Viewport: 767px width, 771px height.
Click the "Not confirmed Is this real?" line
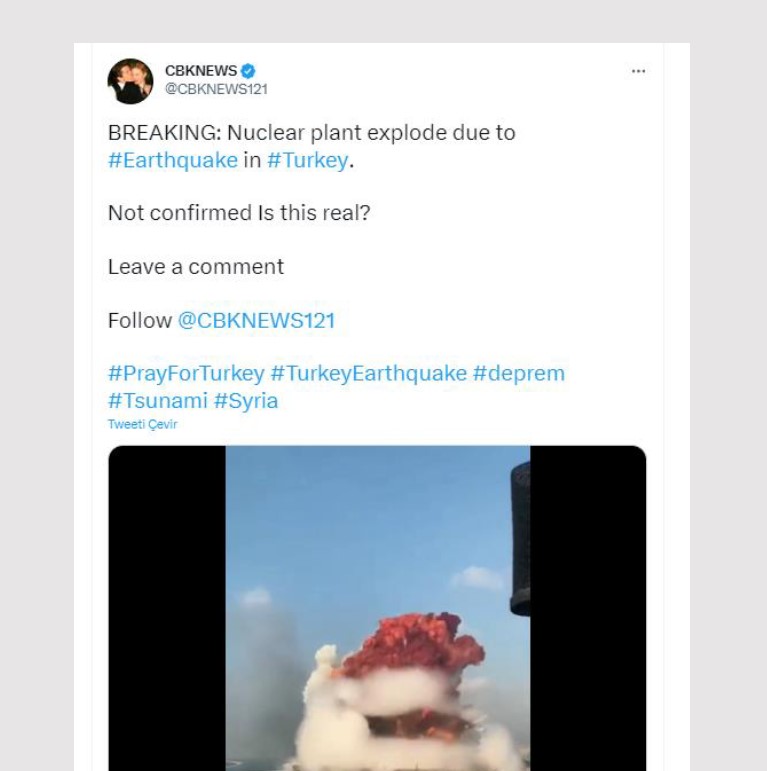[x=239, y=213]
